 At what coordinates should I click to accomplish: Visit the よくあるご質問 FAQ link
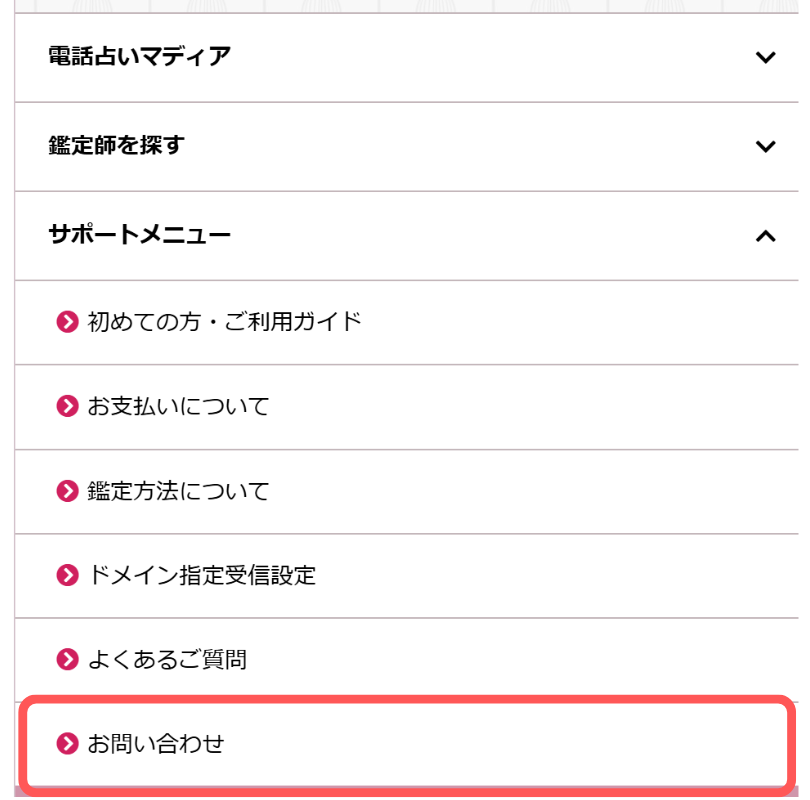(160, 659)
